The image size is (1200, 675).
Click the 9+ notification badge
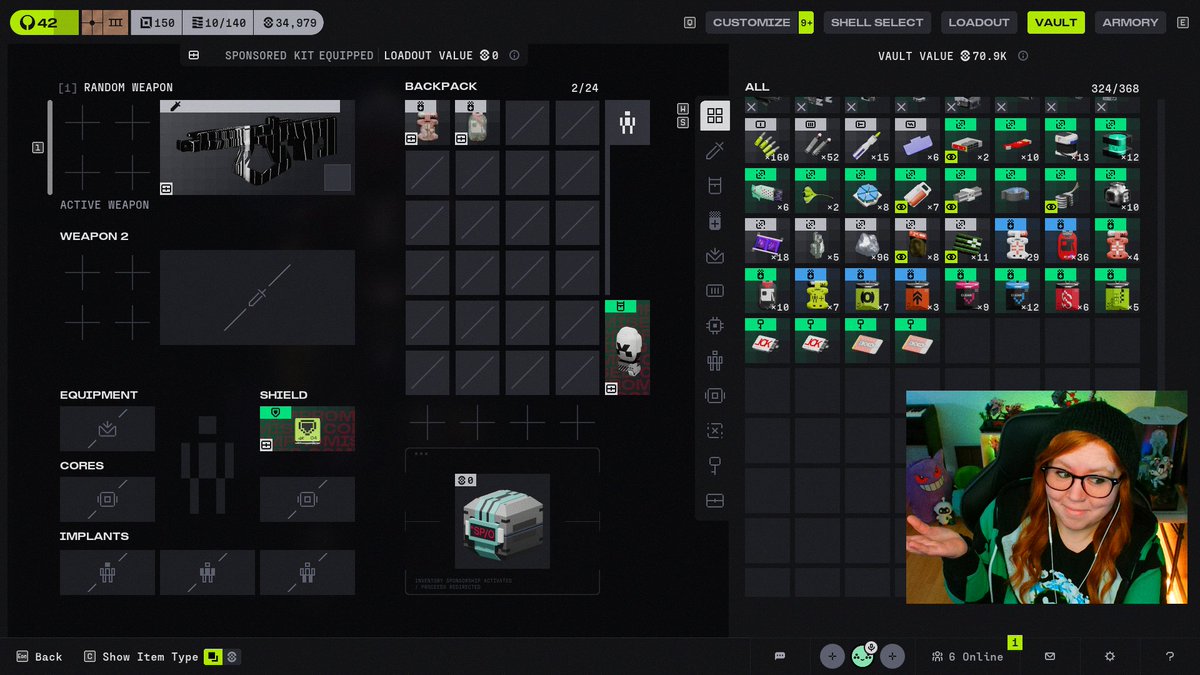pyautogui.click(x=806, y=22)
